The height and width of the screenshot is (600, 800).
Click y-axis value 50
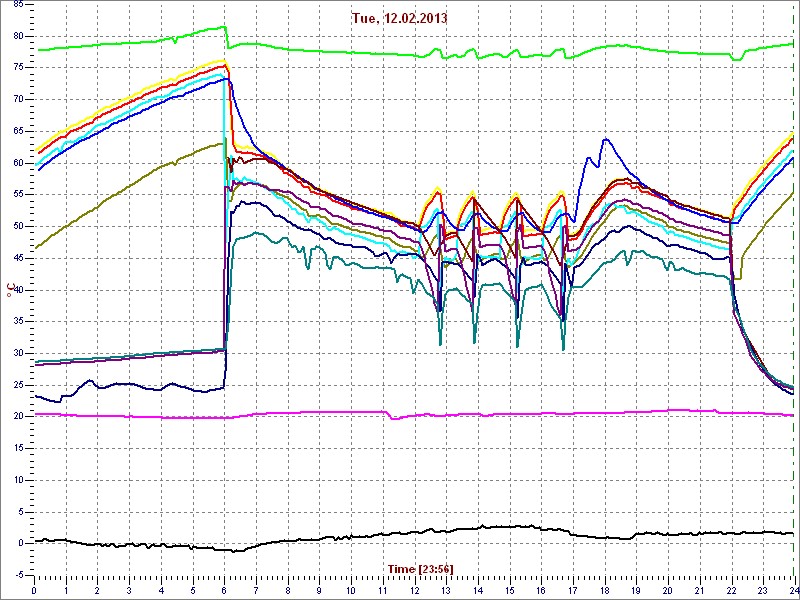tap(18, 227)
